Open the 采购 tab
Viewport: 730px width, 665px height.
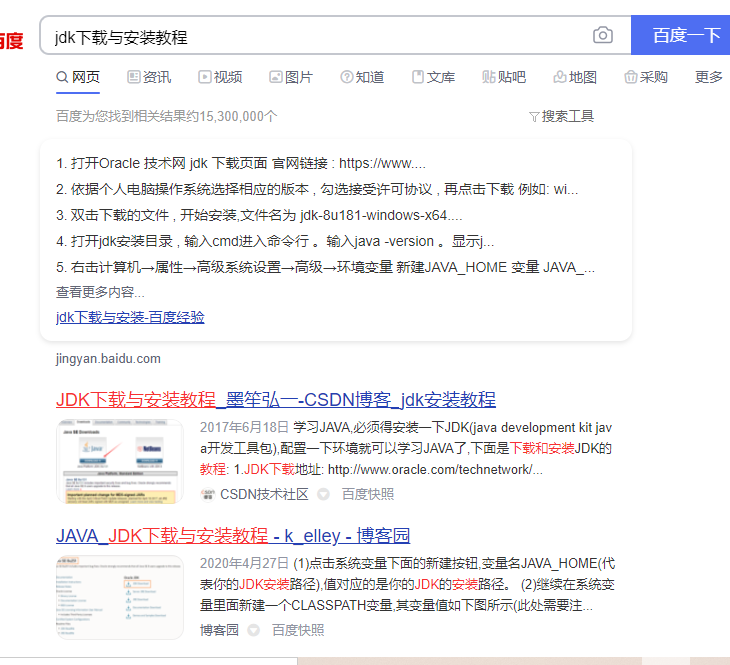[646, 77]
